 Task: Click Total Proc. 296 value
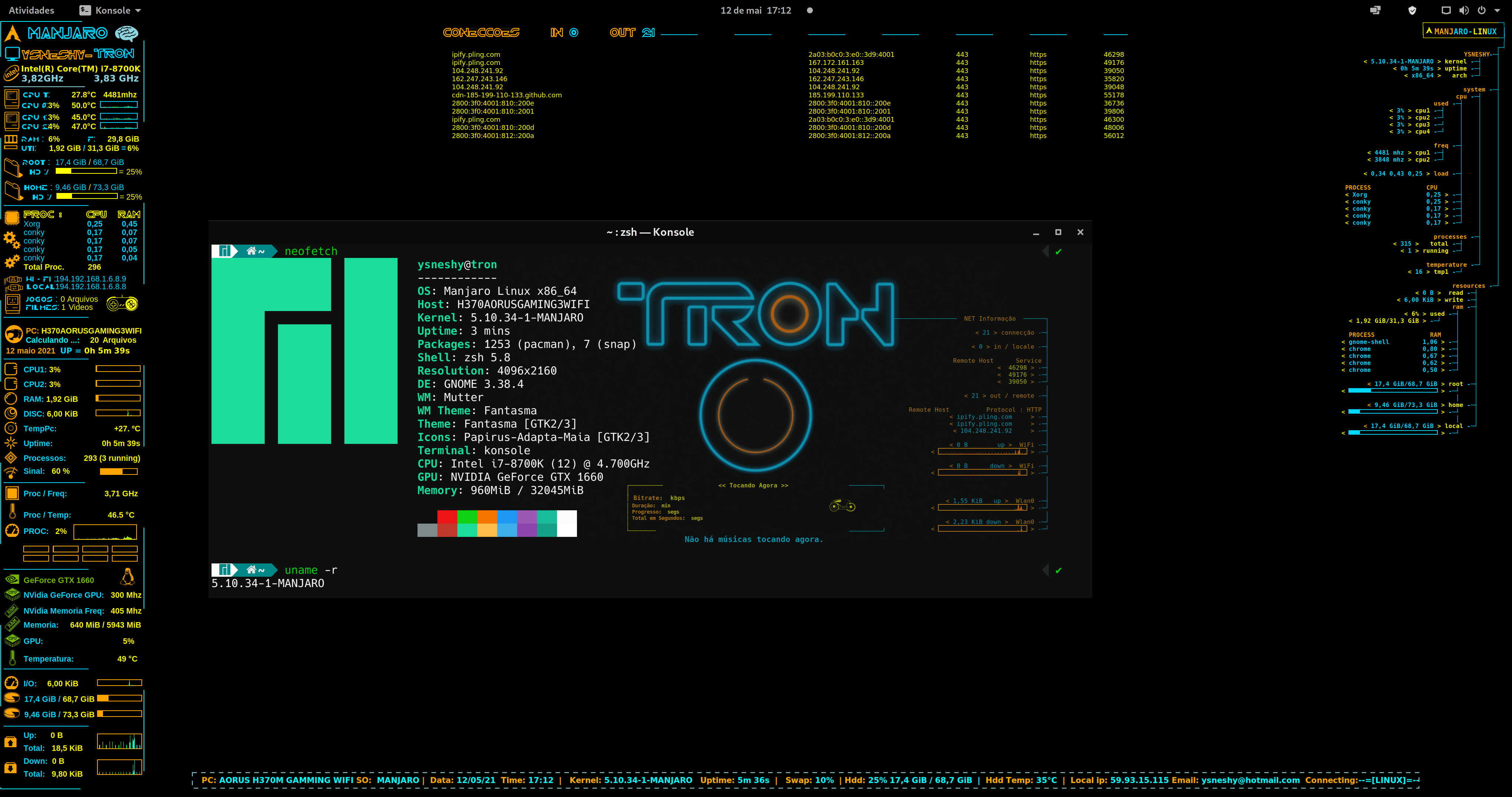click(x=94, y=267)
